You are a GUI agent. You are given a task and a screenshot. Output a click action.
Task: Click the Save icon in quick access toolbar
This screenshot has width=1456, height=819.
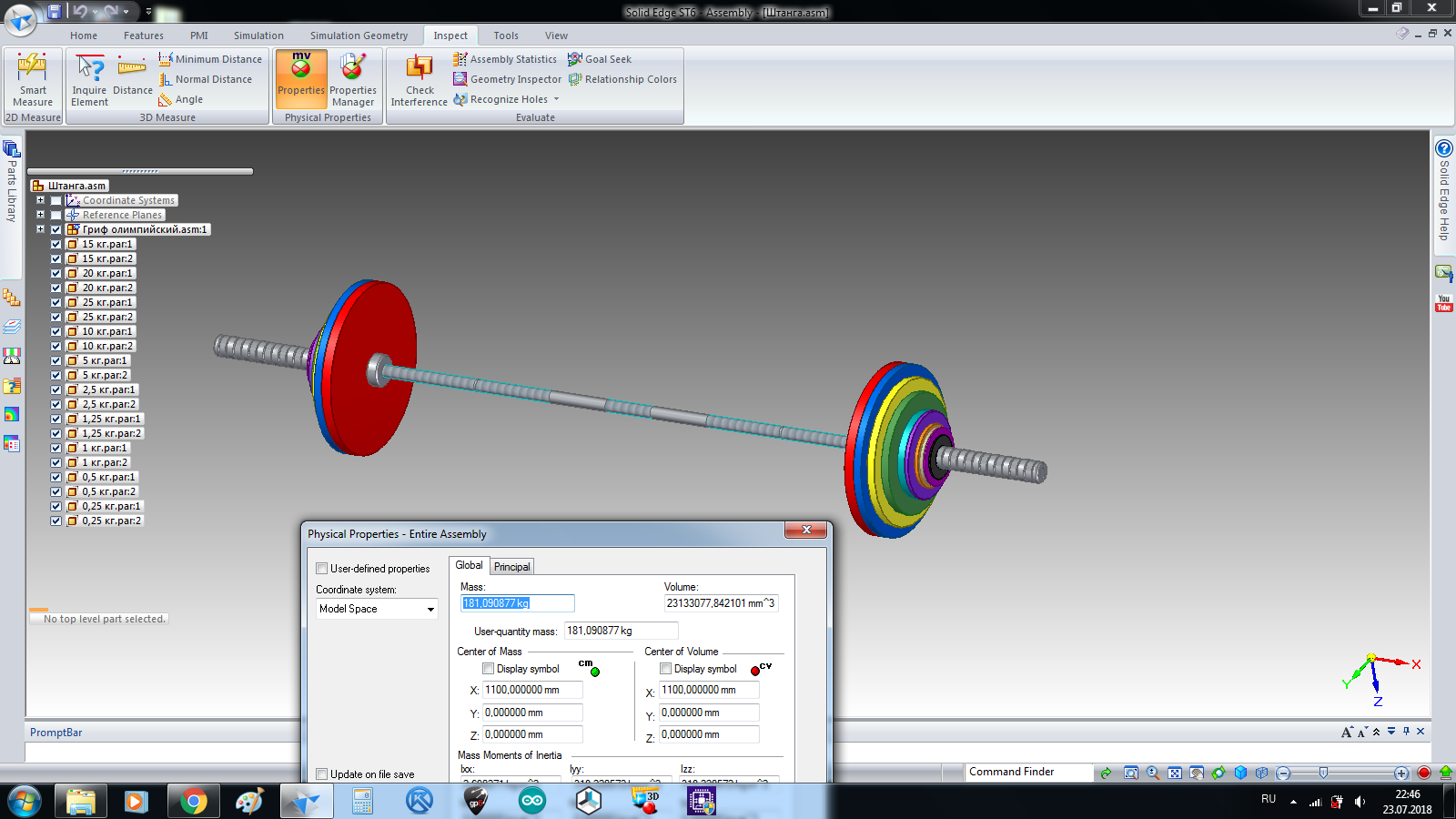tap(54, 11)
